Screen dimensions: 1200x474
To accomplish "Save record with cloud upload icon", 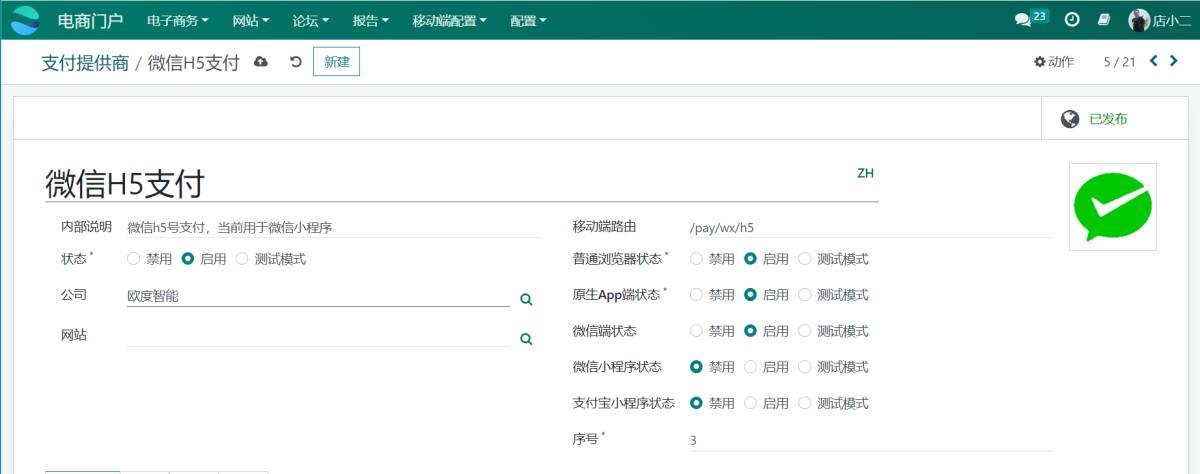I will (261, 62).
